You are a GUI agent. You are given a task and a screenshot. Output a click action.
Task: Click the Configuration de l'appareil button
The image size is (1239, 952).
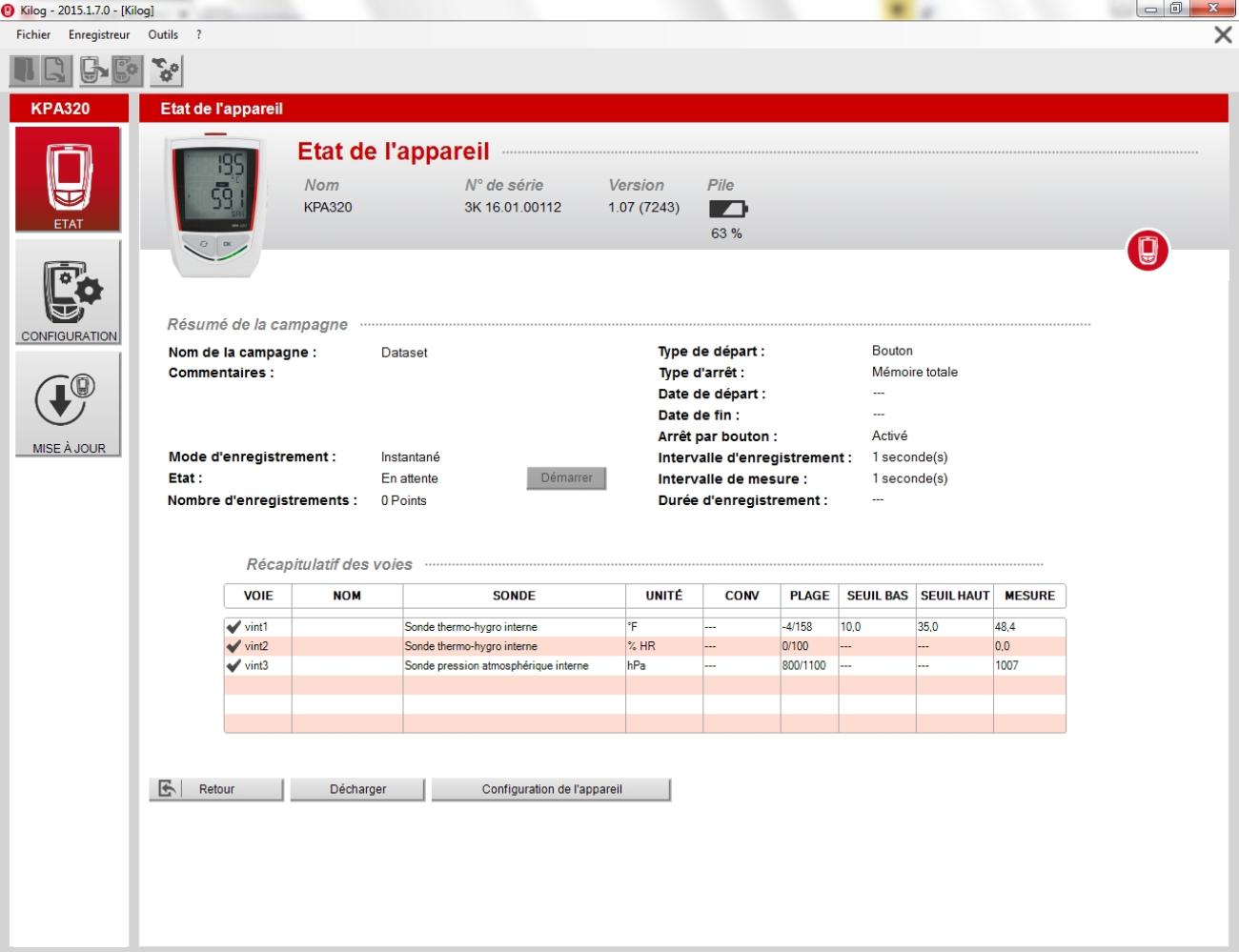tap(551, 789)
